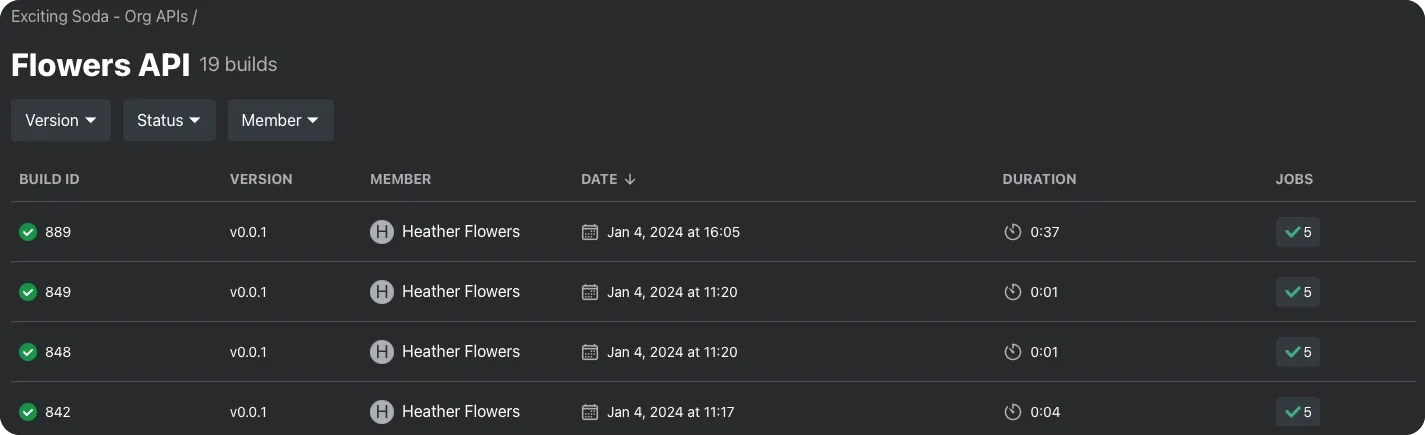Open the Version filter dropdown
This screenshot has height=435, width=1425.
(61, 120)
